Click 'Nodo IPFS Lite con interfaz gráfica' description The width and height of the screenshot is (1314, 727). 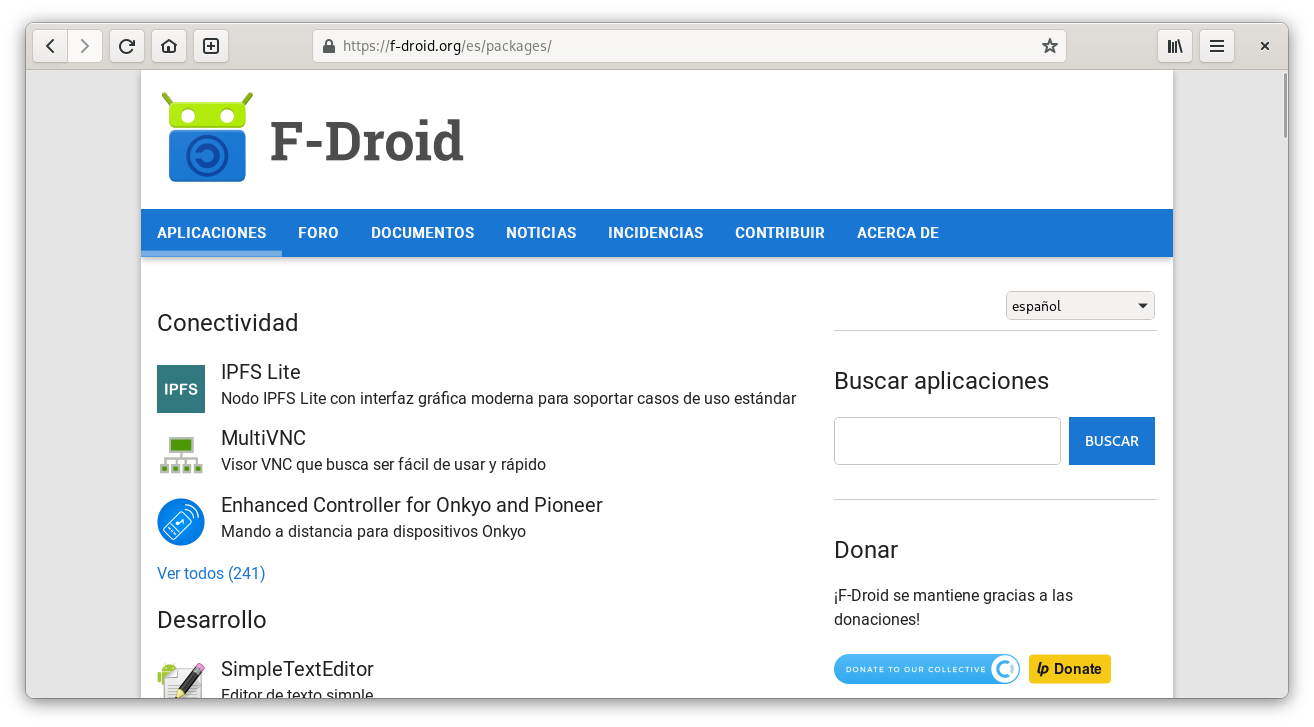point(508,398)
